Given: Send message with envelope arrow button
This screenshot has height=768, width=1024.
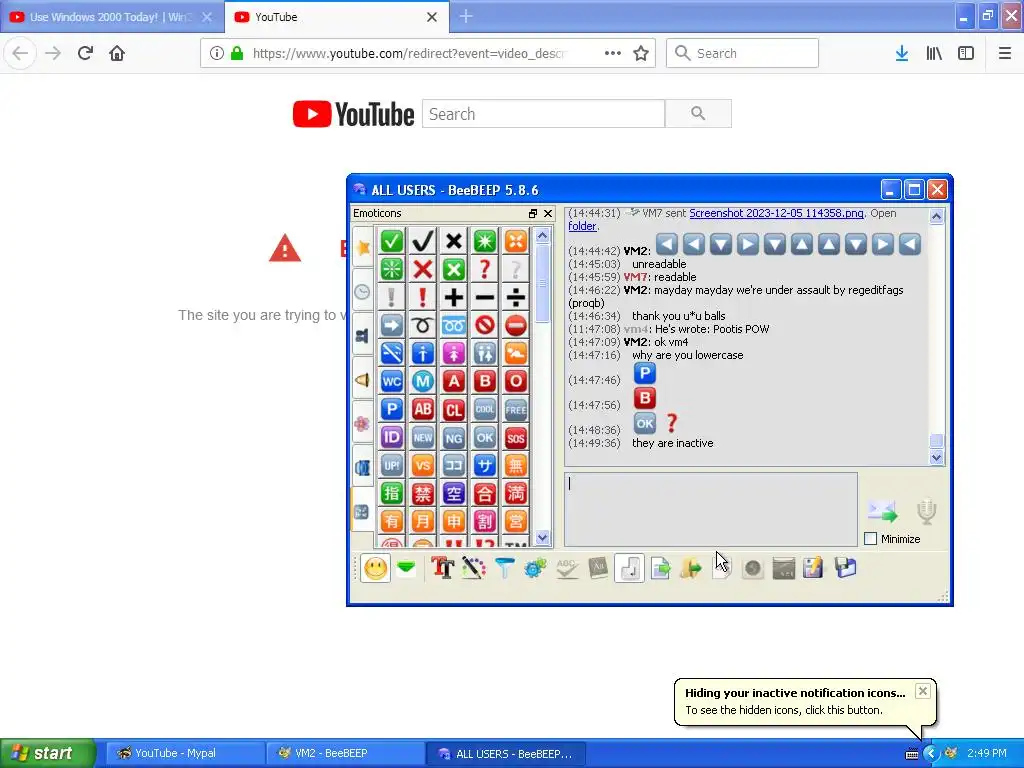Looking at the screenshot, I should (882, 511).
